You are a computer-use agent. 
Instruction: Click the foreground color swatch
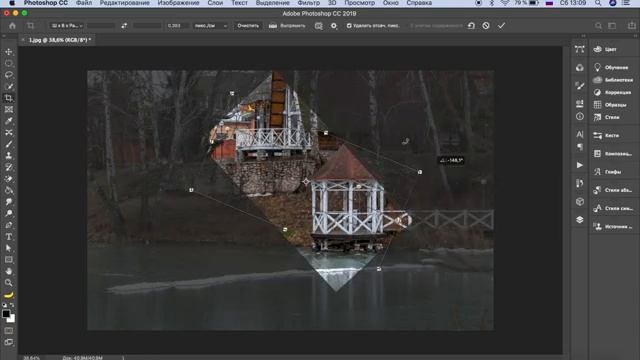[x=6, y=313]
